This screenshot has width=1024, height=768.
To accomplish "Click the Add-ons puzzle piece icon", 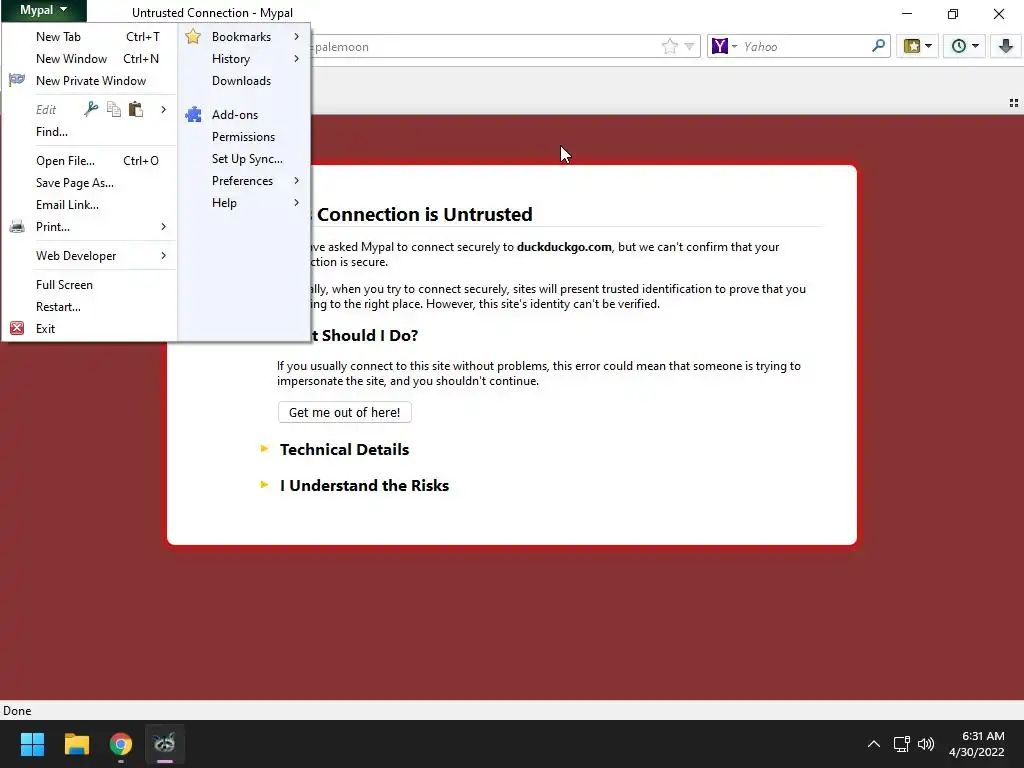I will click(193, 114).
